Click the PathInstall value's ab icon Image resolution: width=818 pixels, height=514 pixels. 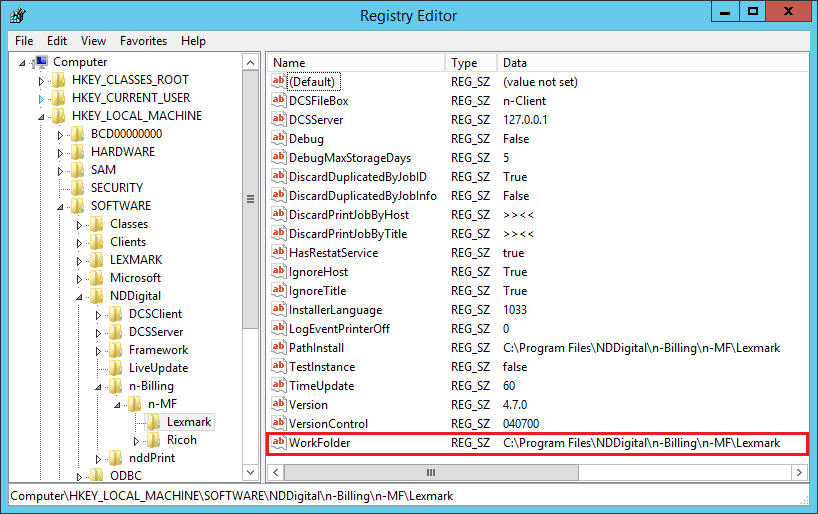279,348
